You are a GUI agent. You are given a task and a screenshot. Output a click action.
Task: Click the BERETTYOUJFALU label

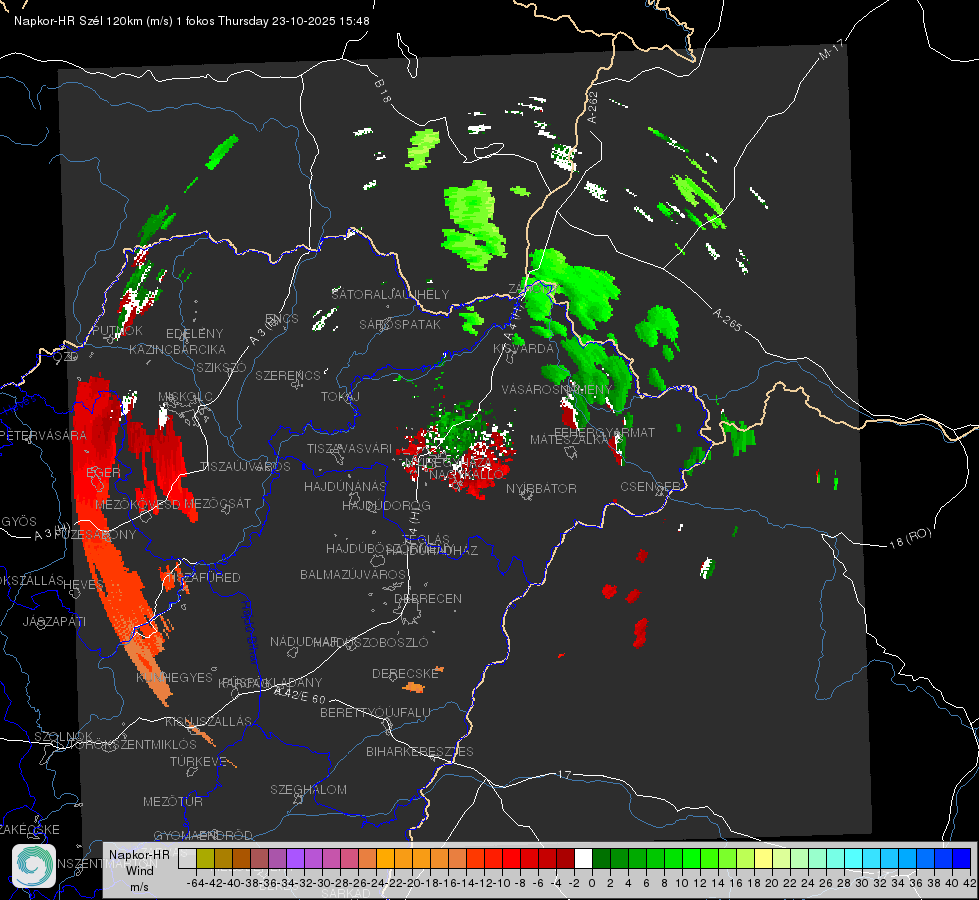[375, 713]
